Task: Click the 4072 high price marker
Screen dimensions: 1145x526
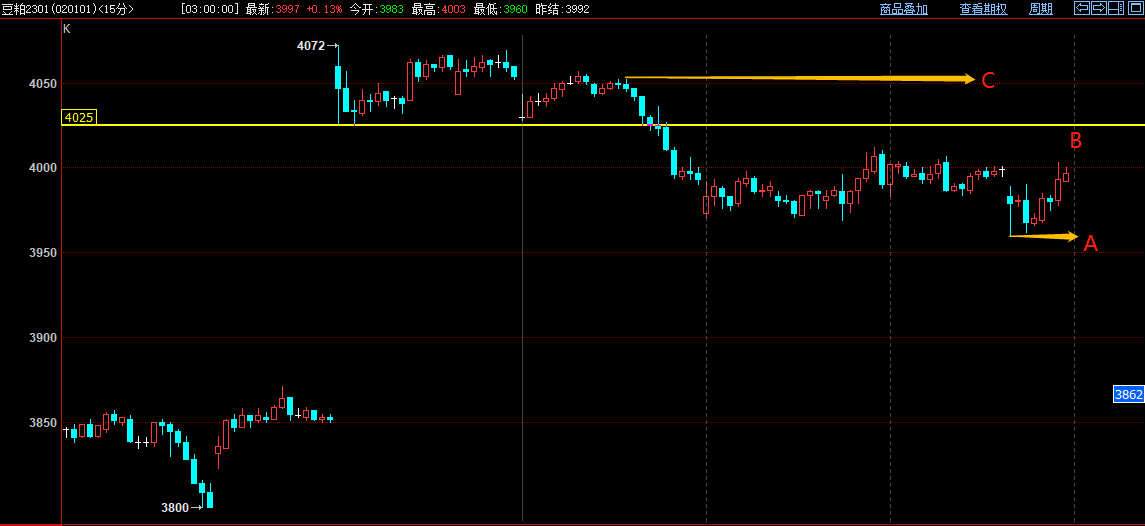Action: [x=317, y=45]
